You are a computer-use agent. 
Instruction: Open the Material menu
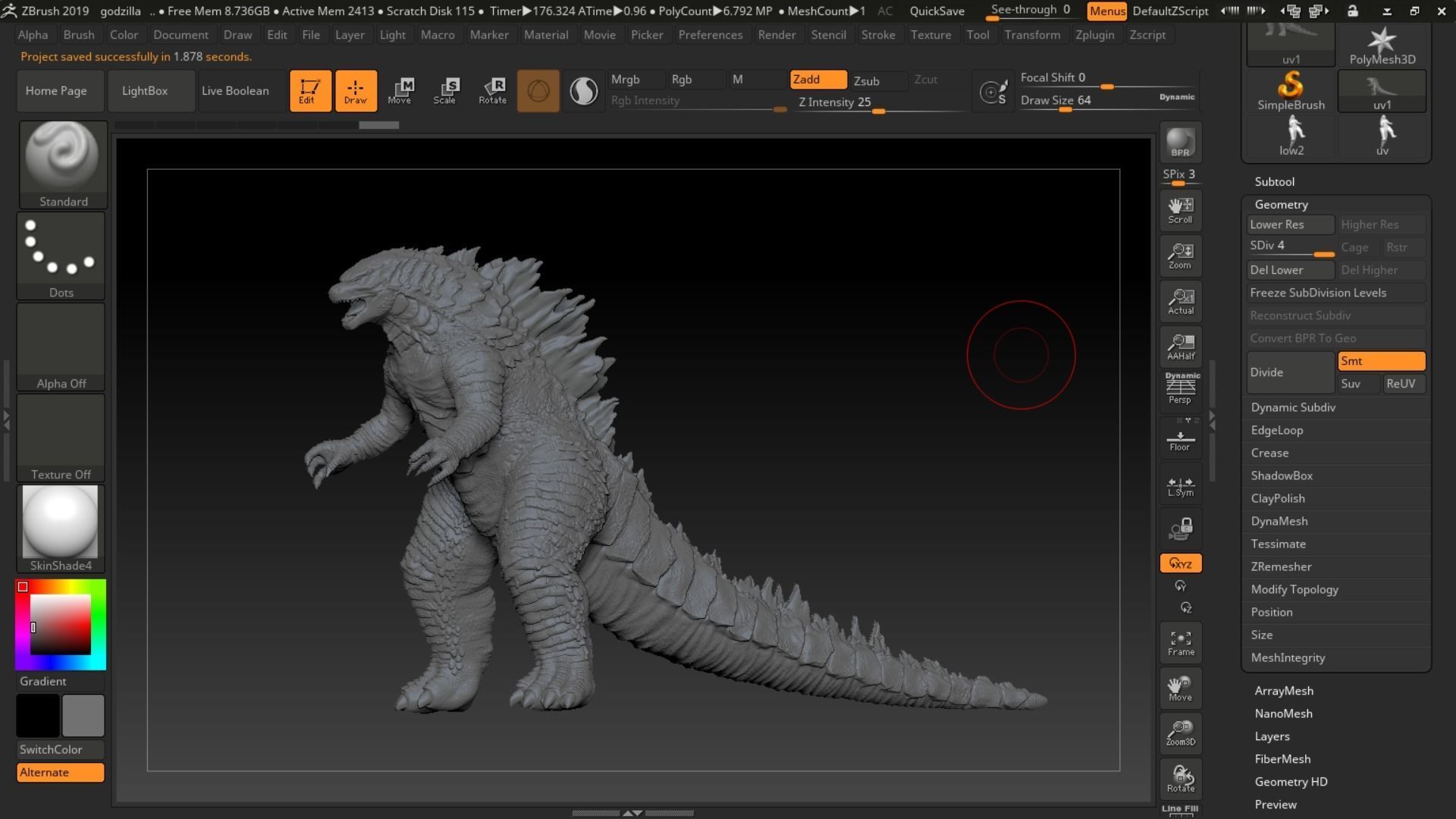546,35
